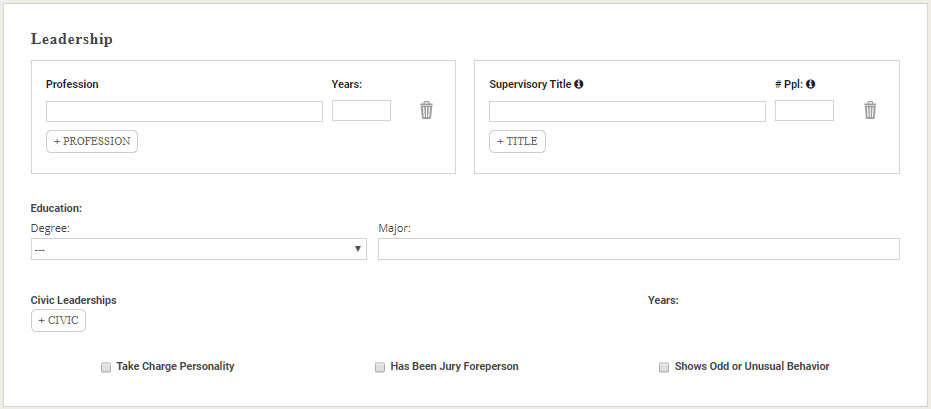Click the info icon beside # Ppl

click(811, 84)
